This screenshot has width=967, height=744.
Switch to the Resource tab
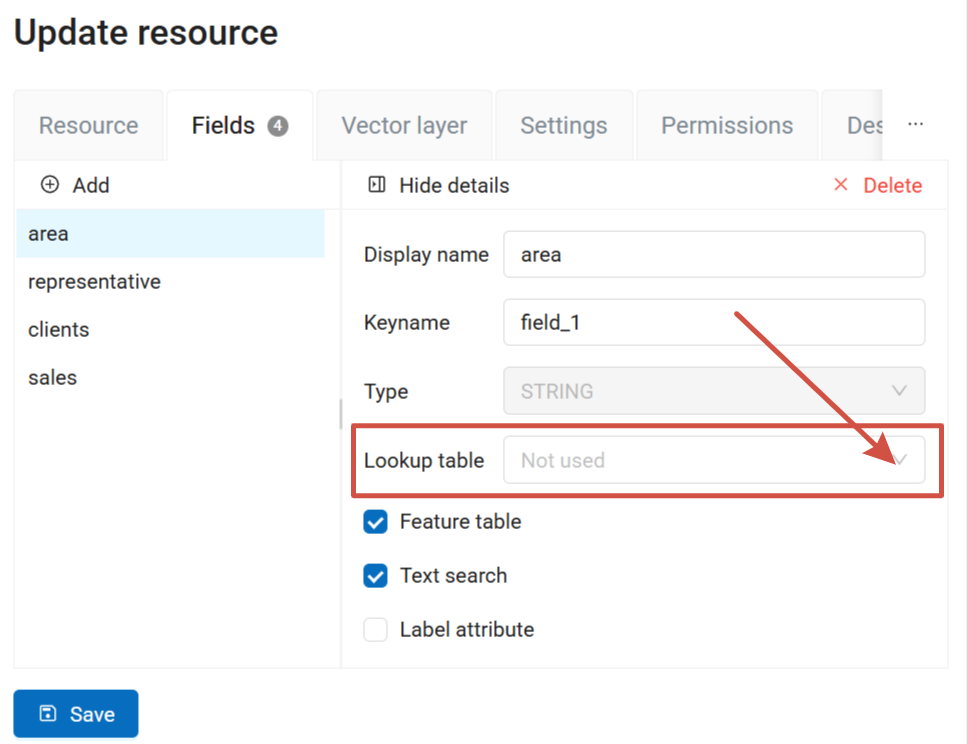tap(88, 126)
